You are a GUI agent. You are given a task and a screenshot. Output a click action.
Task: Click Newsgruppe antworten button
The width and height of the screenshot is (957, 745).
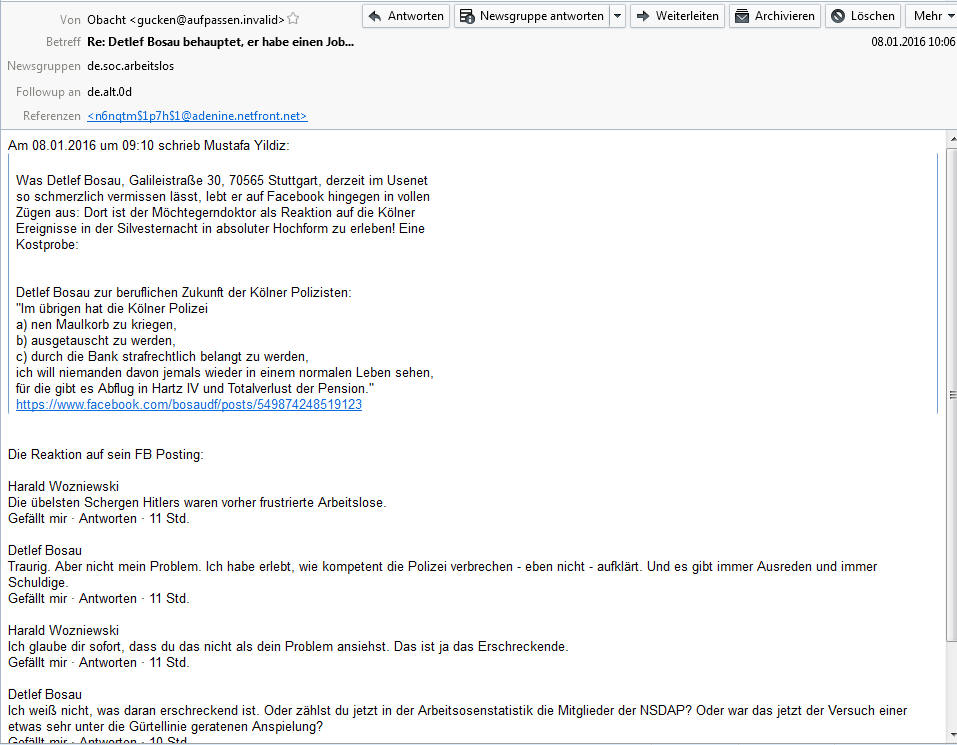pos(532,16)
